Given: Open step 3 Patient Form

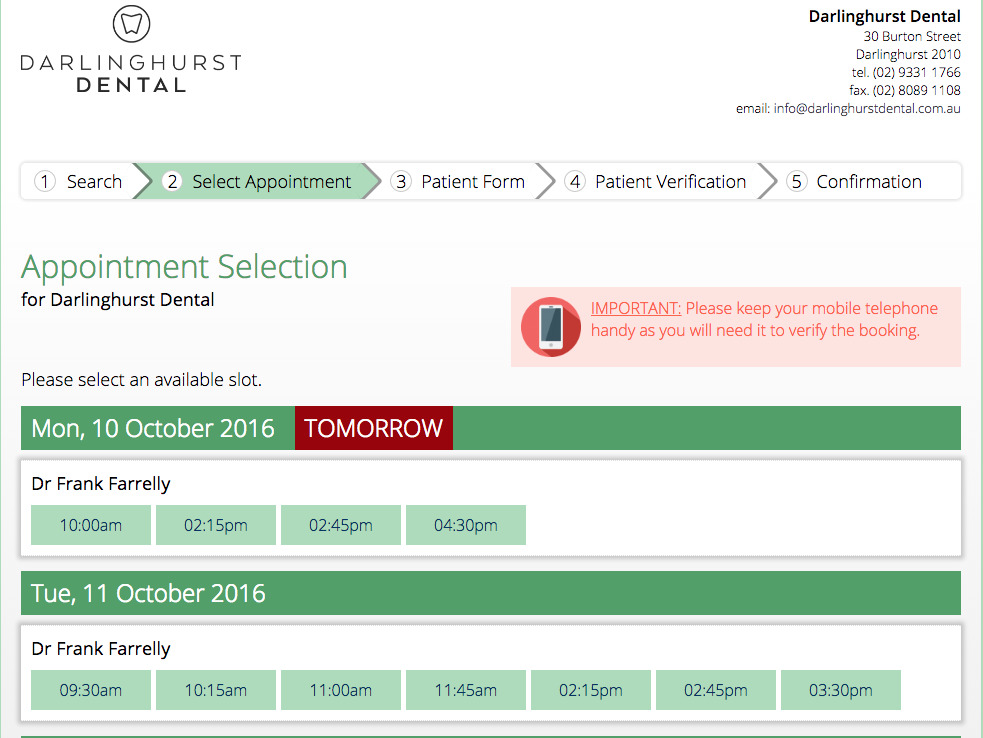Looking at the screenshot, I should [458, 181].
